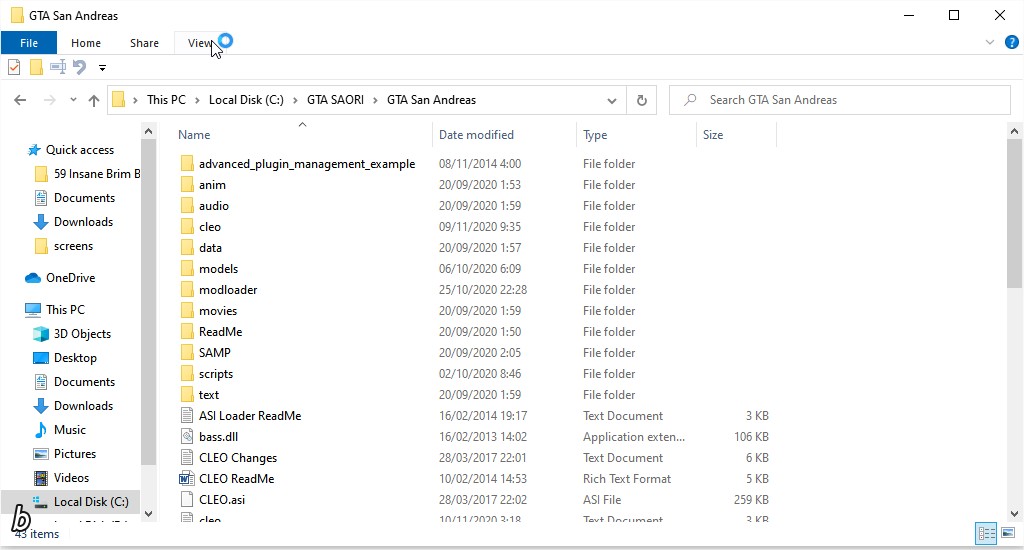Open Videos in the navigation pane
The height and width of the screenshot is (550, 1024).
coord(71,478)
